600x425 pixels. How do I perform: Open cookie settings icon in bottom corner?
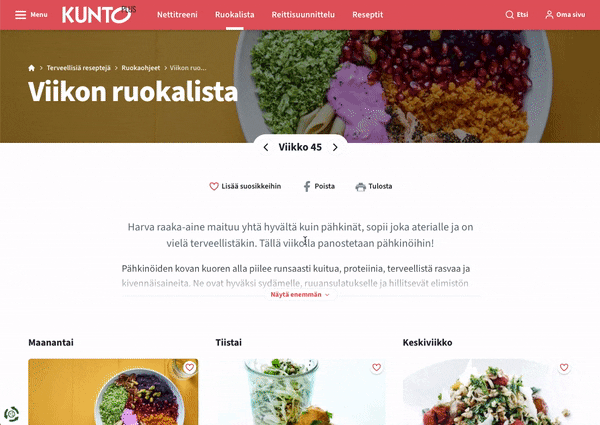[x=11, y=414]
